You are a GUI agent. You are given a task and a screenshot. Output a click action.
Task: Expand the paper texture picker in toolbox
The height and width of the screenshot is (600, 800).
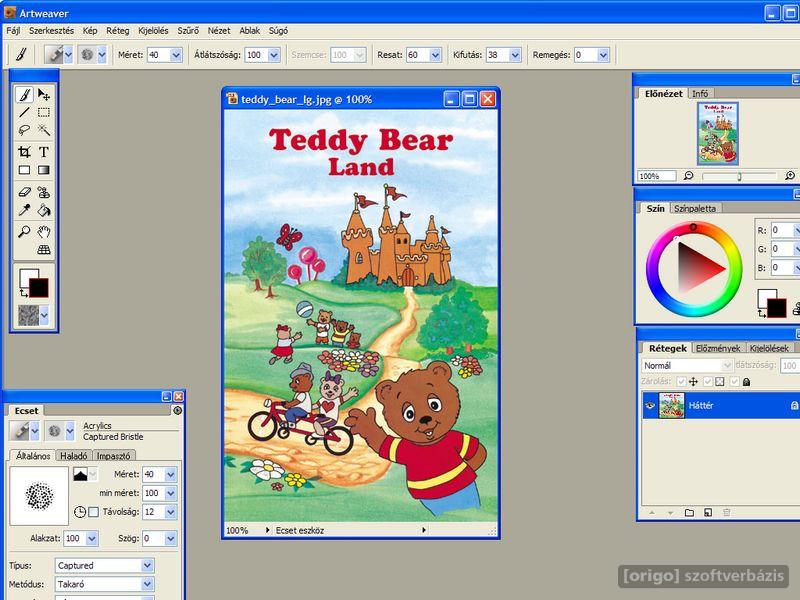click(44, 316)
